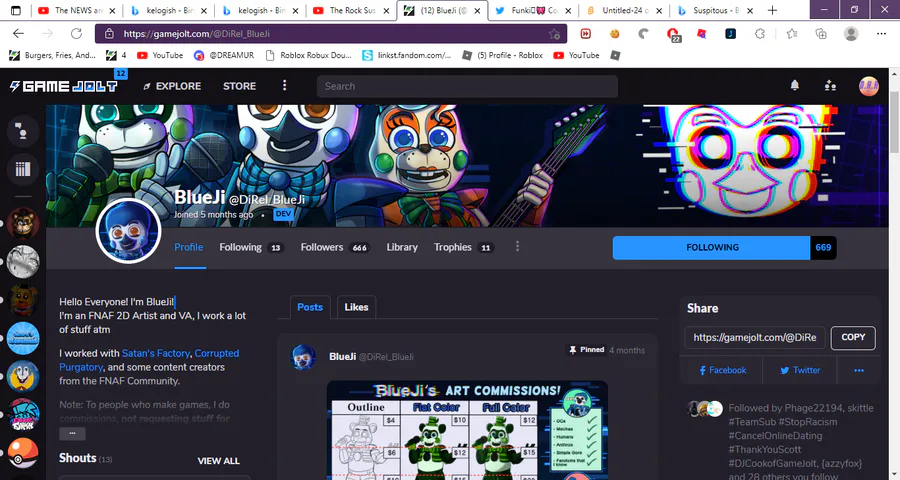Add this page to favorites star
Viewport: 900px width, 480px height.
point(554,34)
